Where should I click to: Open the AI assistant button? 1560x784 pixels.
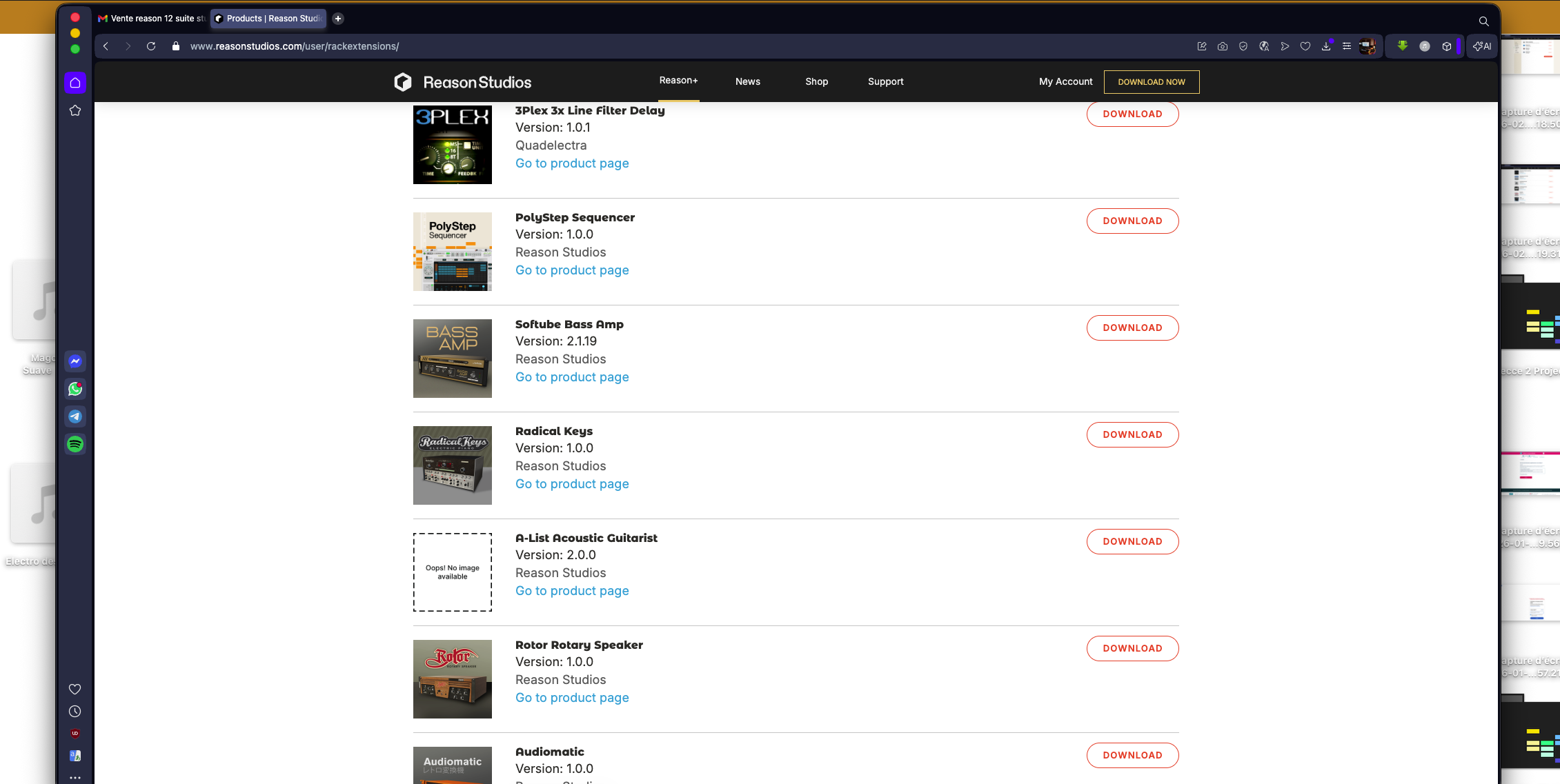tap(1482, 46)
